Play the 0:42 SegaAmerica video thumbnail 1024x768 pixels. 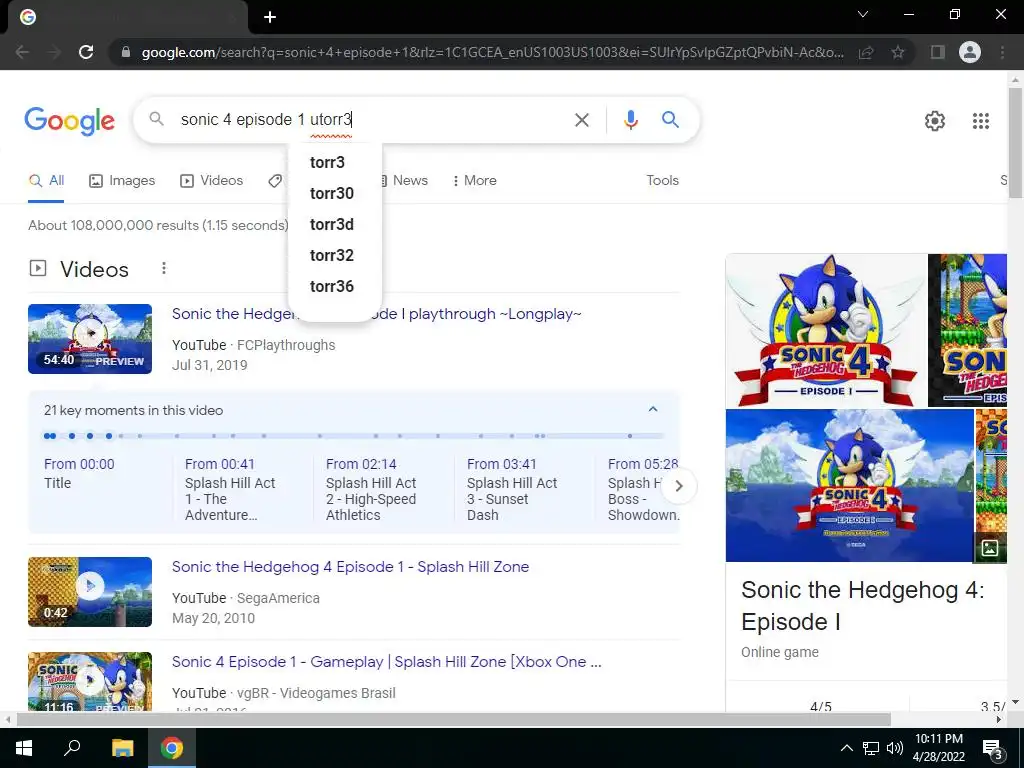pyautogui.click(x=90, y=592)
